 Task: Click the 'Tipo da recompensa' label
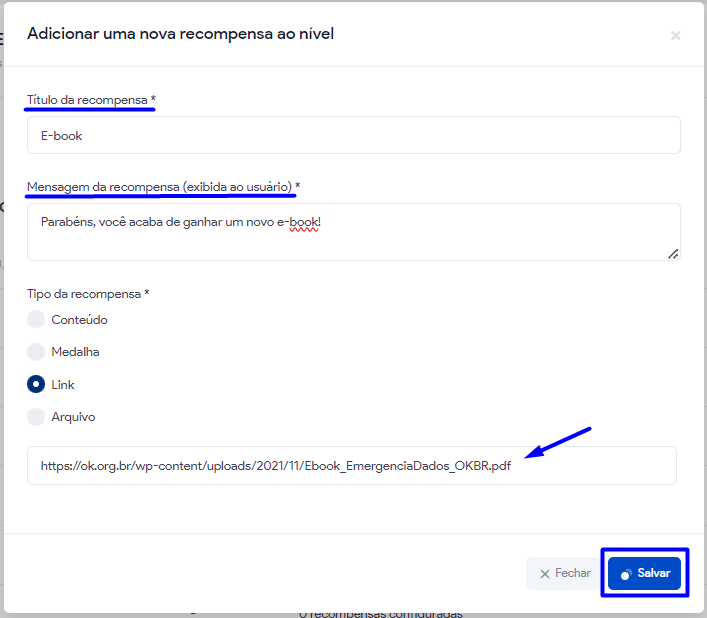[87, 294]
